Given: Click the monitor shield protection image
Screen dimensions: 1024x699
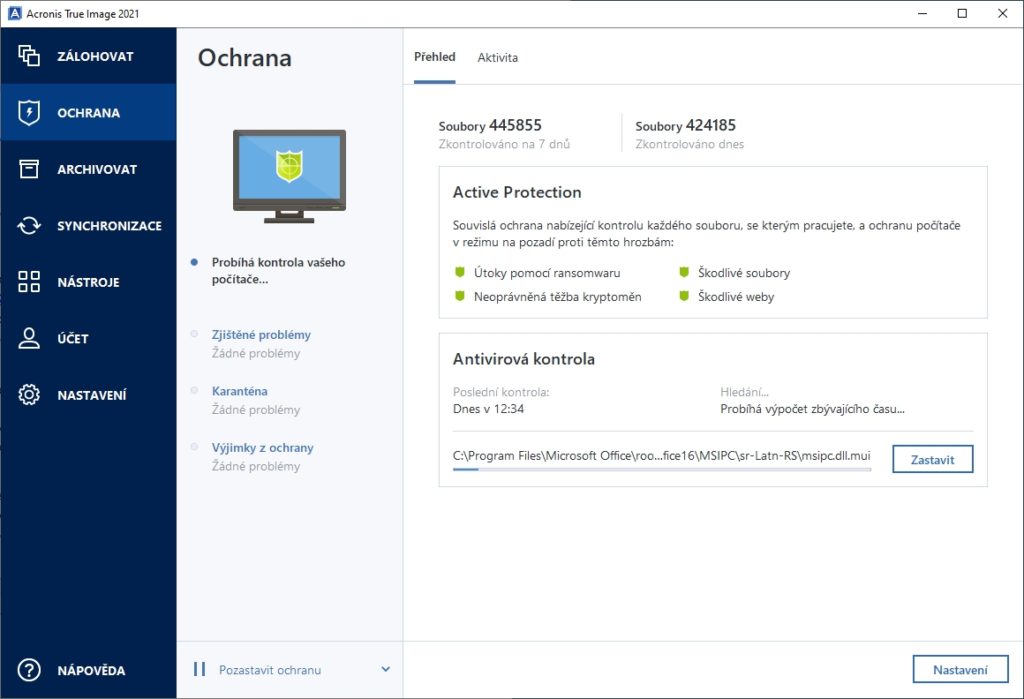Looking at the screenshot, I should (289, 175).
